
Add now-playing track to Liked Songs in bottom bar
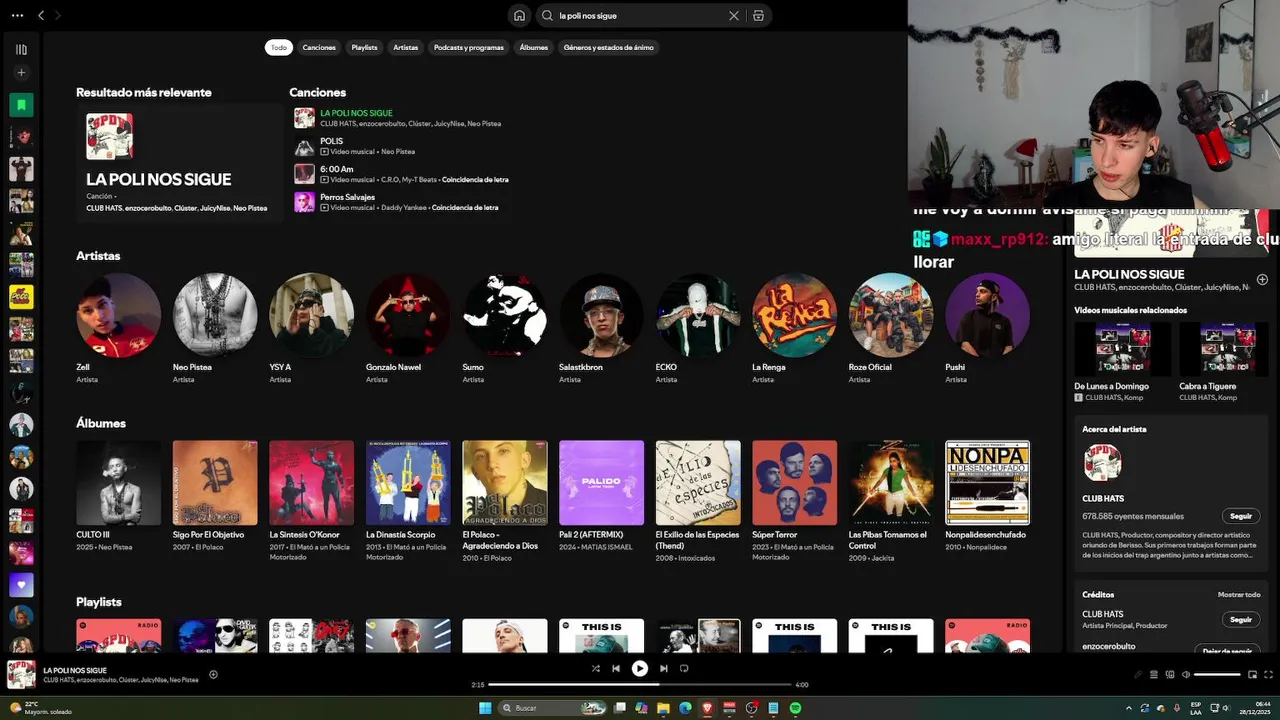[x=213, y=674]
